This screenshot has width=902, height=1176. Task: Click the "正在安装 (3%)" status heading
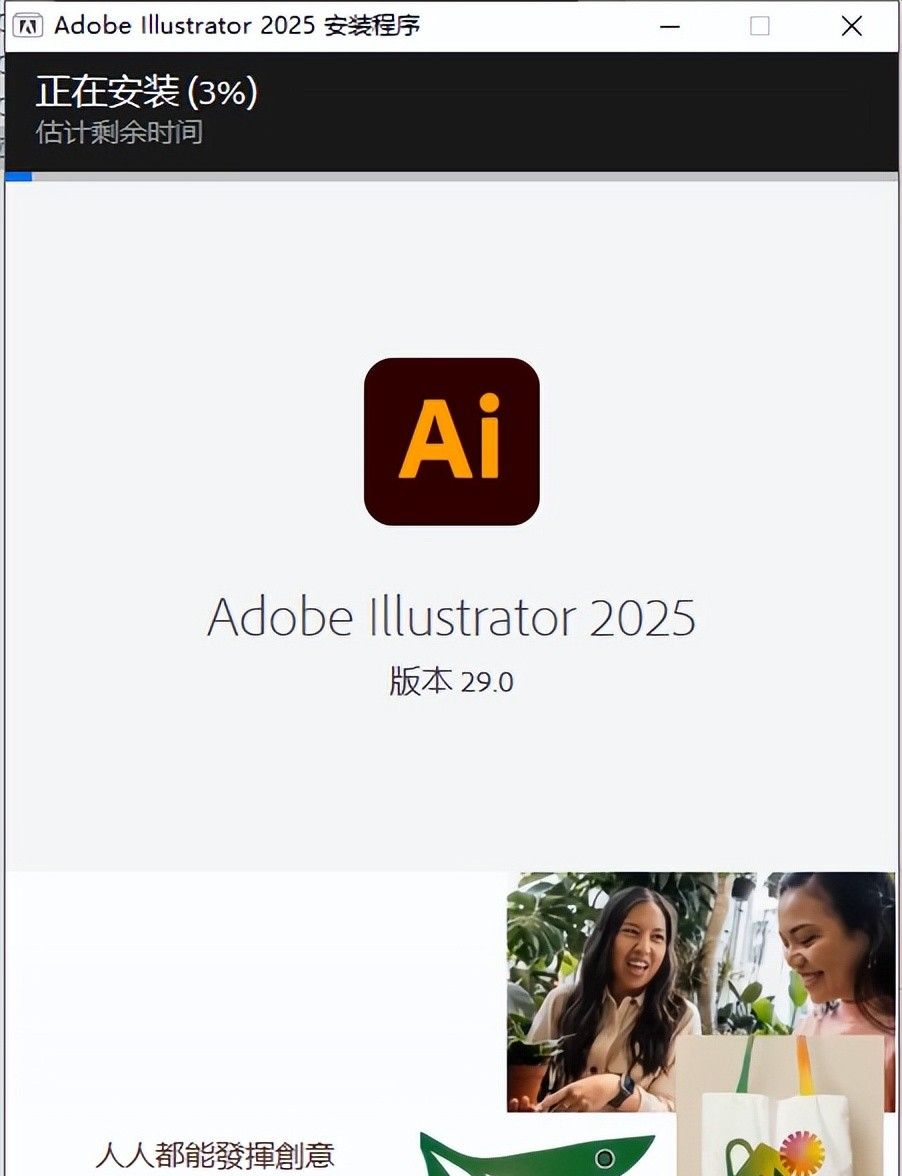tap(146, 92)
